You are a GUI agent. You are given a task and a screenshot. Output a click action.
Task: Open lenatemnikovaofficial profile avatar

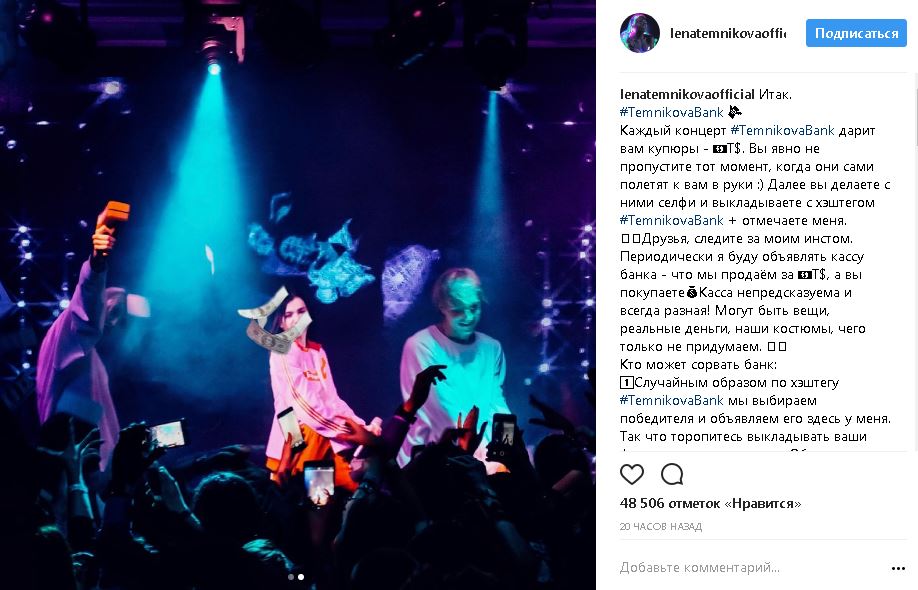tap(640, 33)
